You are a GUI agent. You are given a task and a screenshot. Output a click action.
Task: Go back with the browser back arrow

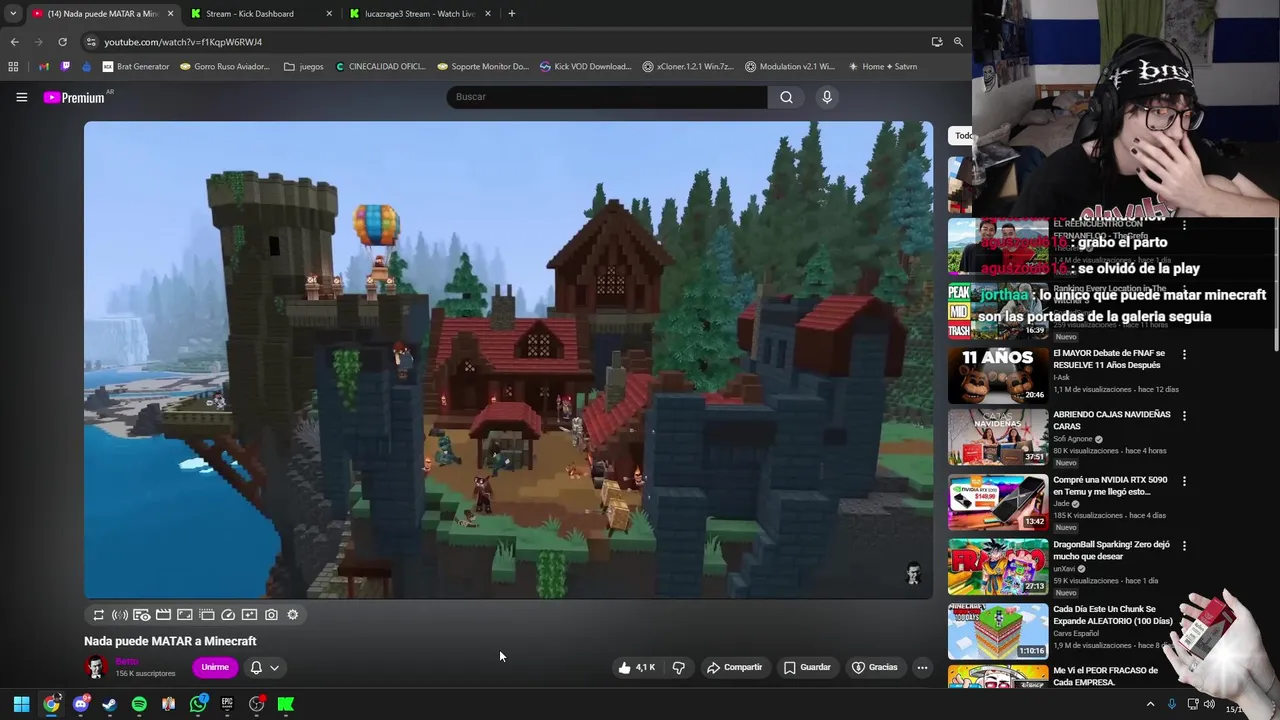coord(14,42)
